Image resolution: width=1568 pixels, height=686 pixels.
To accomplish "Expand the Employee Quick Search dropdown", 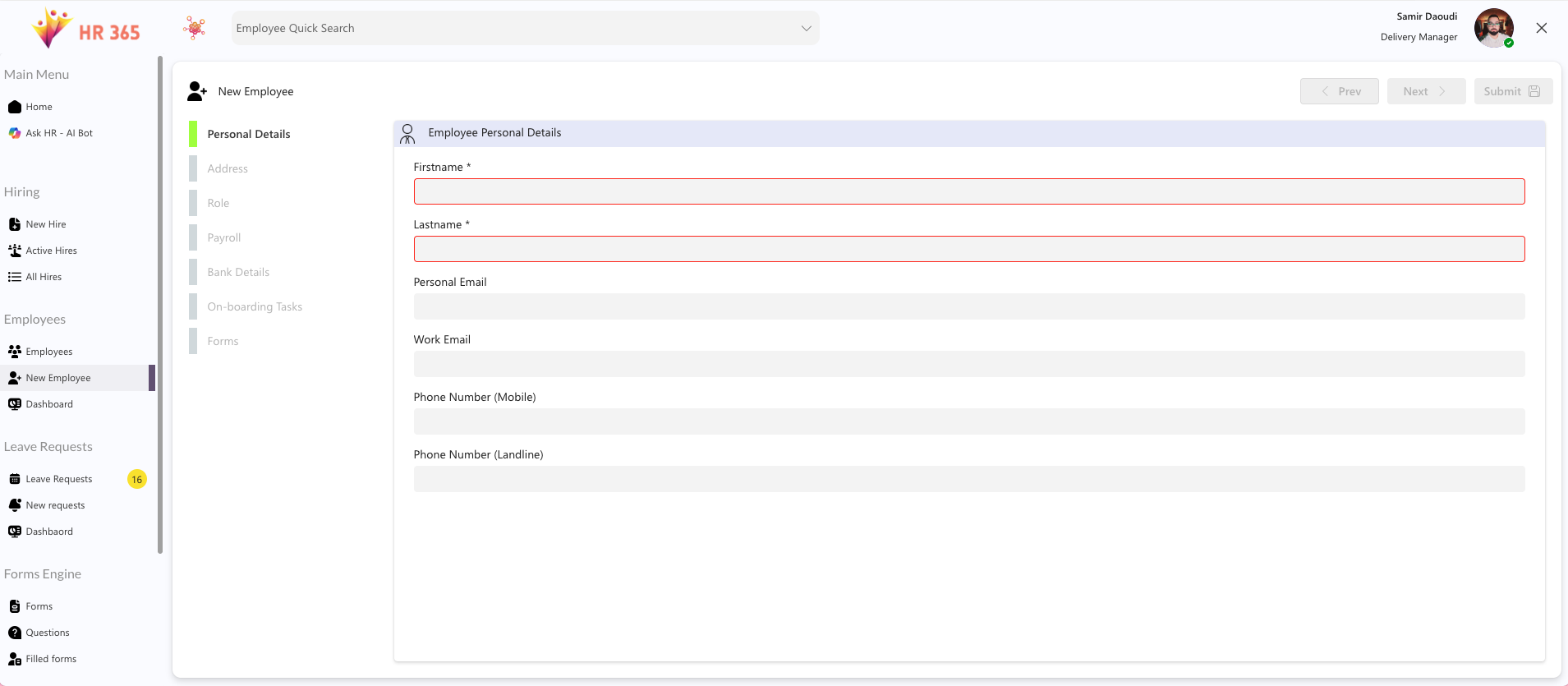I will tap(806, 28).
